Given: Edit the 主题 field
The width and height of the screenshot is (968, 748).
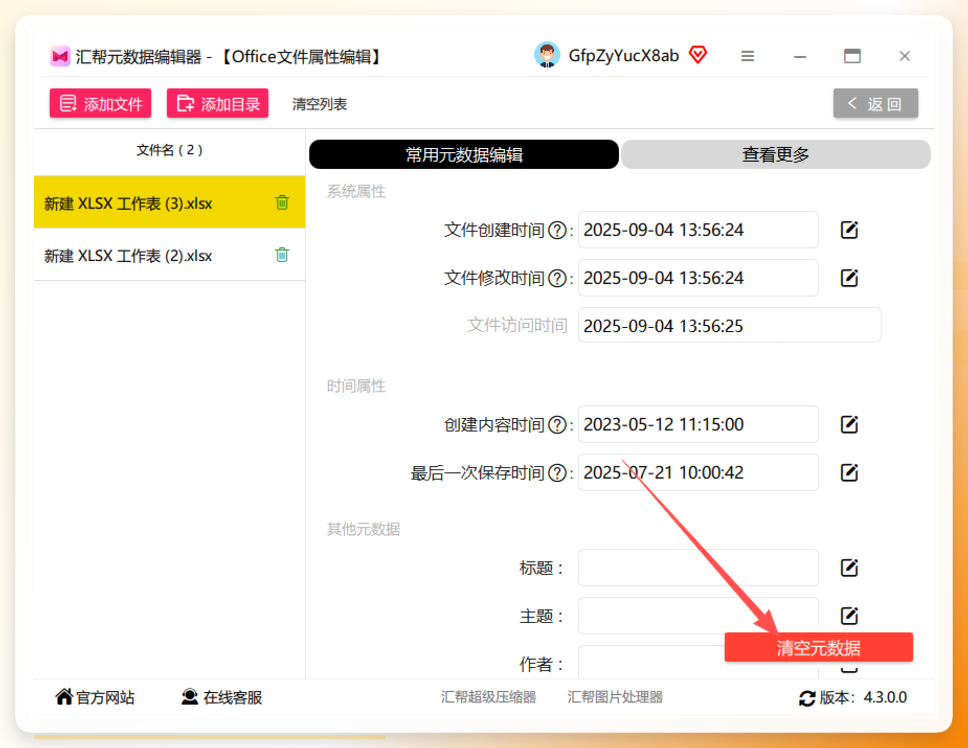Looking at the screenshot, I should tap(849, 615).
